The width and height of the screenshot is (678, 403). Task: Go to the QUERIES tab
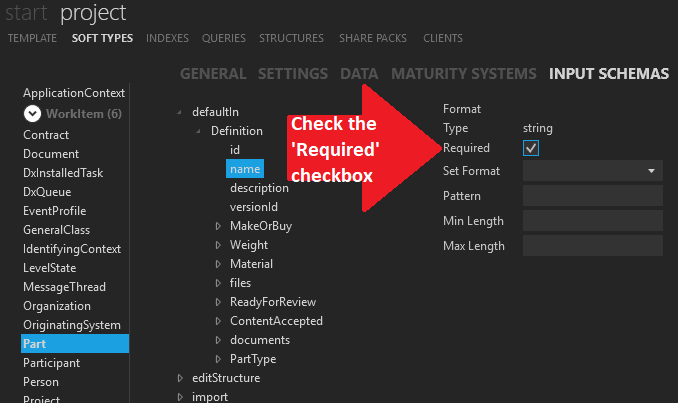[223, 38]
